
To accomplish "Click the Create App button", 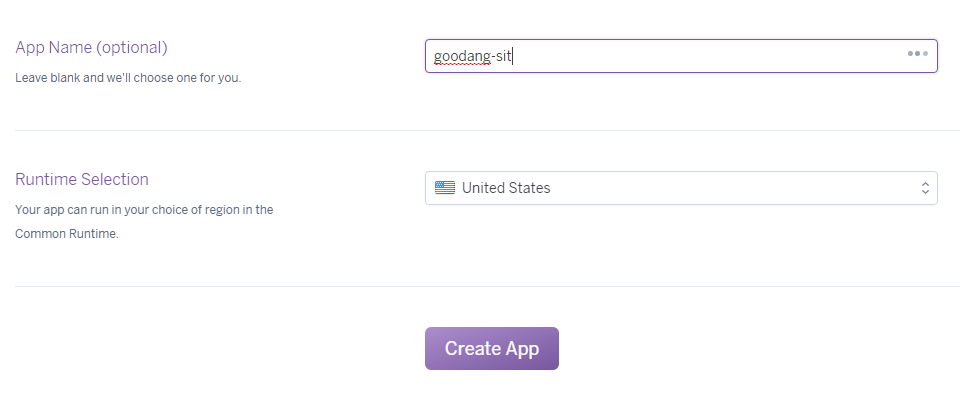I will (x=492, y=348).
